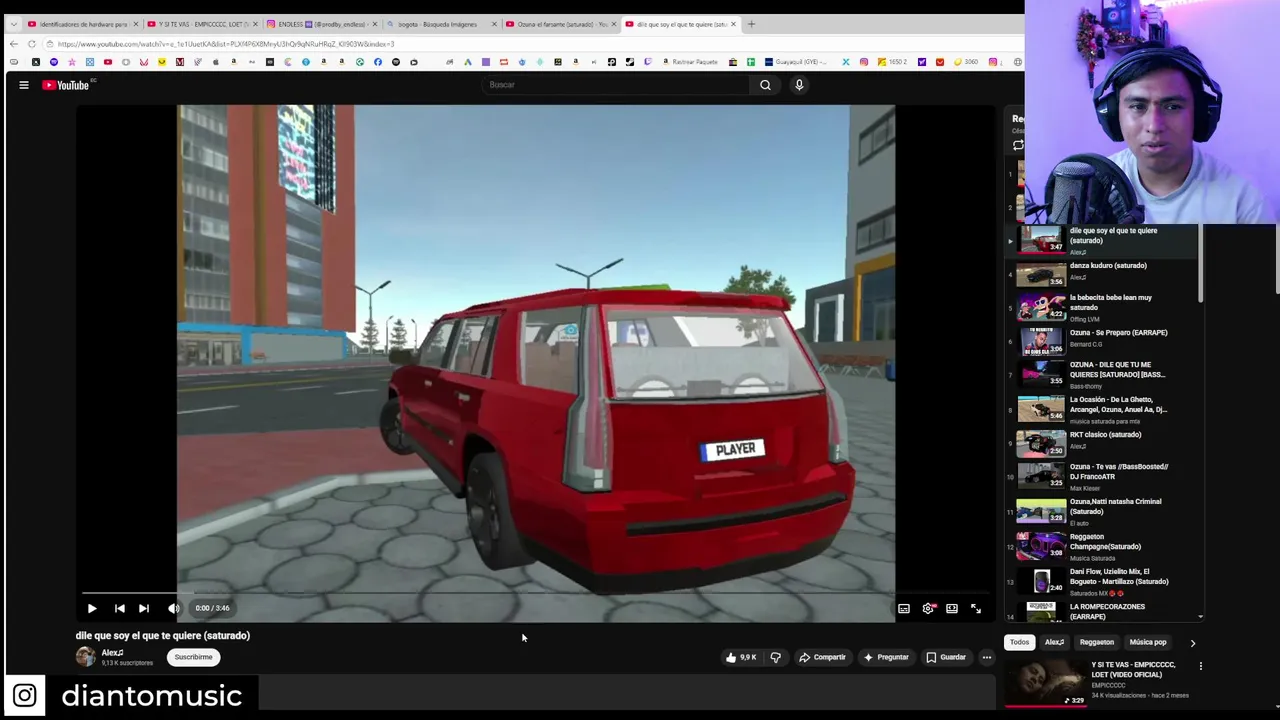Open recommended video Y SI TE VAS - EMPICCCCC
This screenshot has width=1280, height=720.
click(x=1132, y=670)
